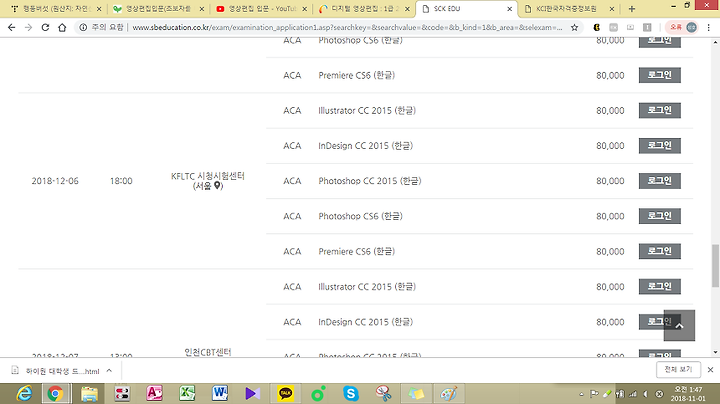Open a new browser tab
This screenshot has width=720, height=404.
point(632,9)
